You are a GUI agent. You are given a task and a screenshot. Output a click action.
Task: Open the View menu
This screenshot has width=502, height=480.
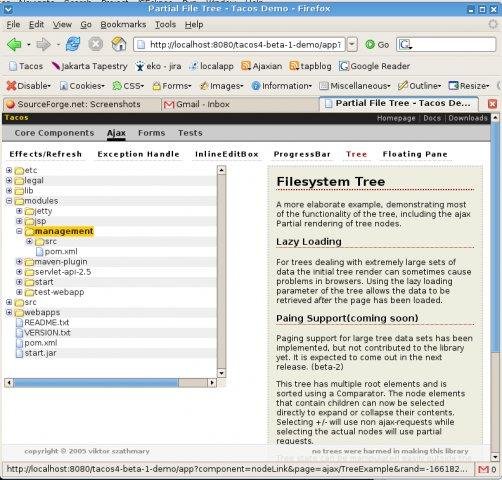pyautogui.click(x=62, y=25)
